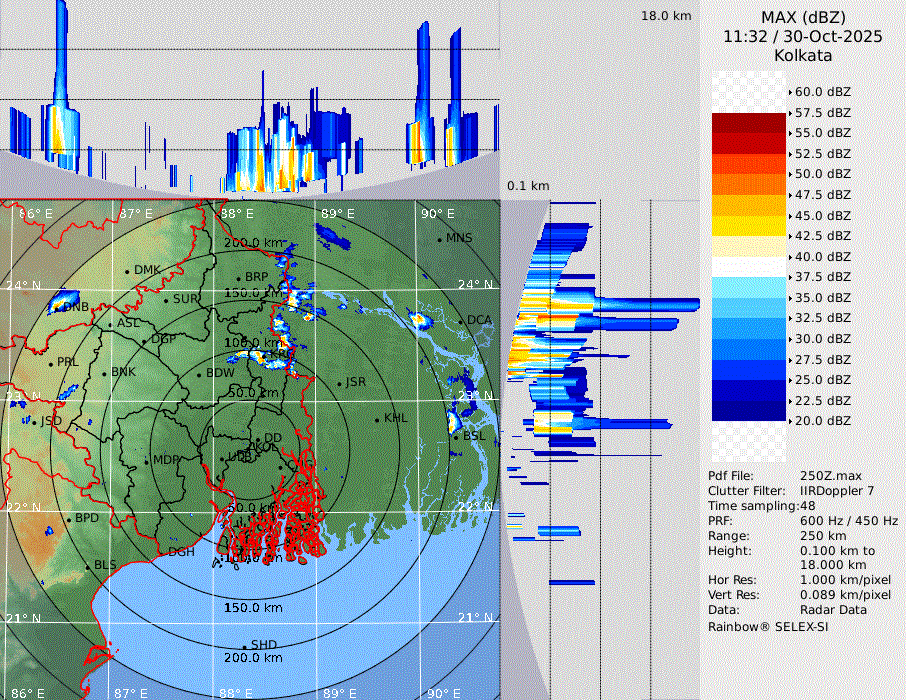
Task: Click the 35.0 dBZ legend label
Action: click(822, 297)
